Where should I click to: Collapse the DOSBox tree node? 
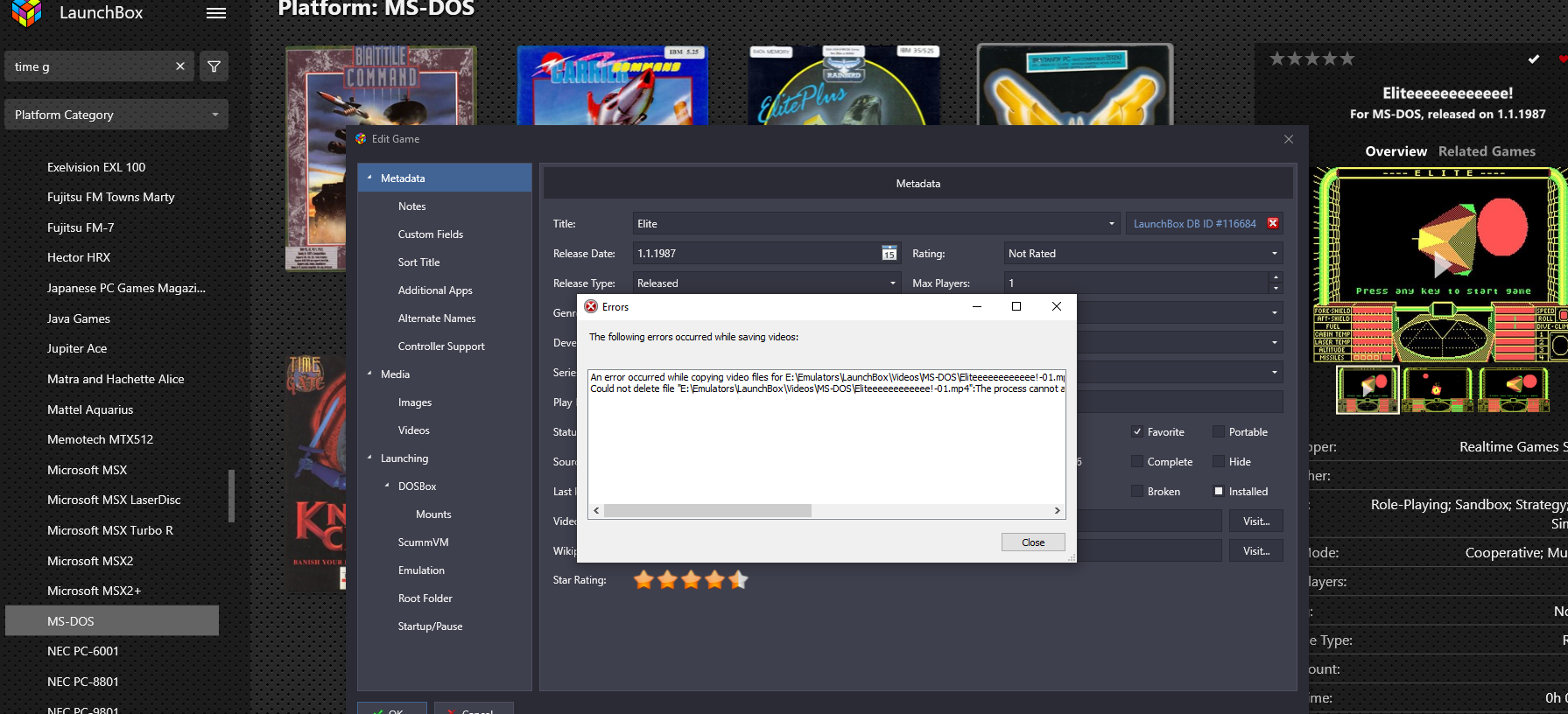click(x=387, y=486)
